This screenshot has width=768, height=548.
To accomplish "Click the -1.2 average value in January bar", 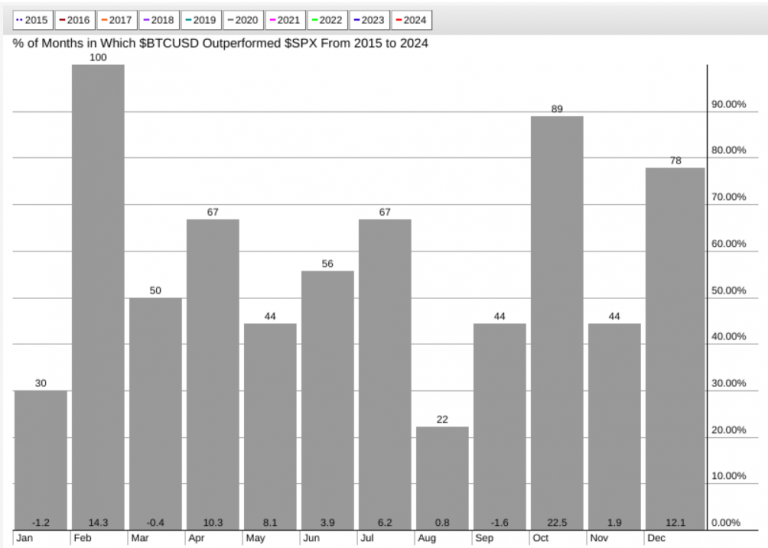I will (x=41, y=523).
